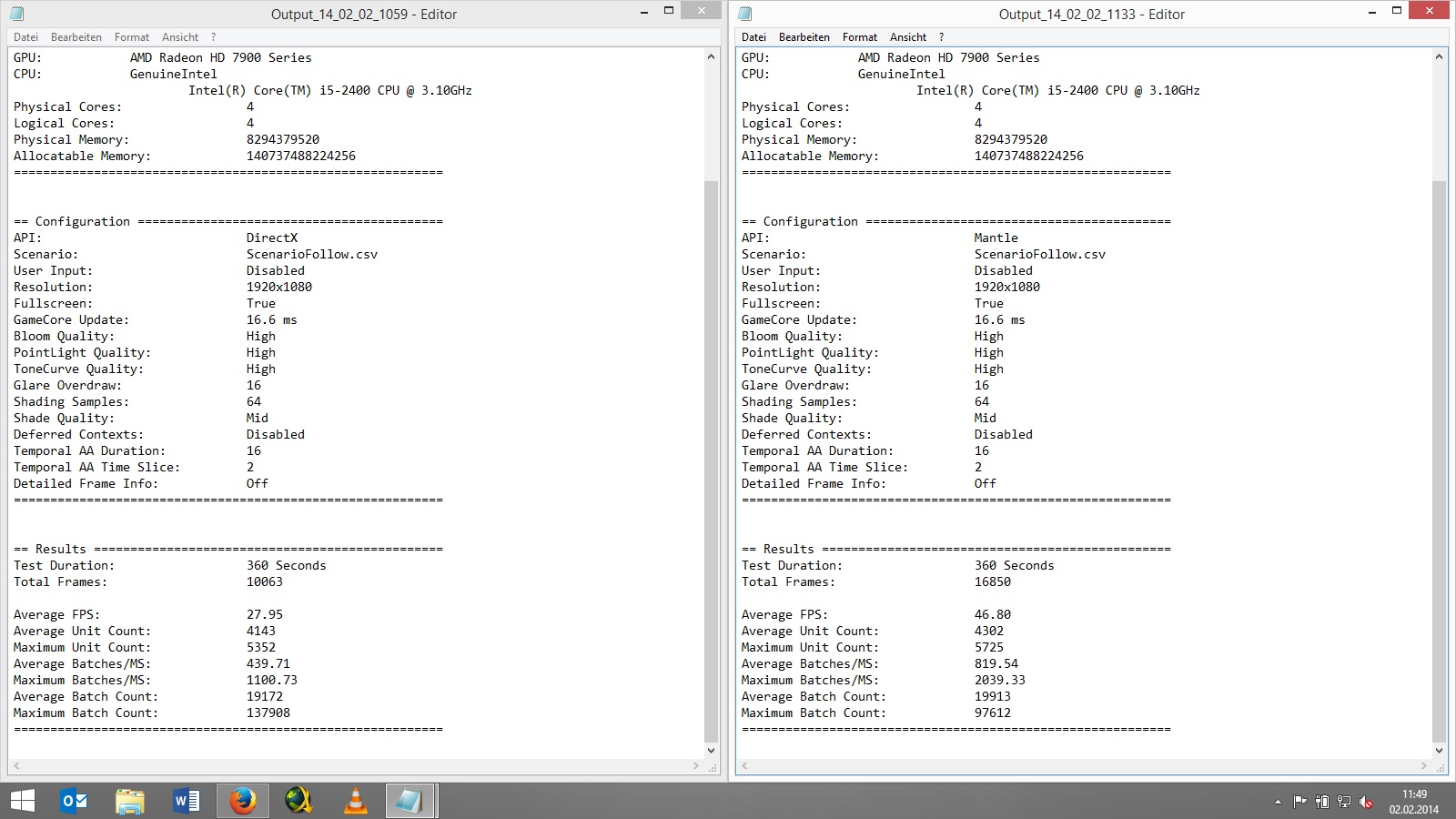Open the network tray icon

click(1344, 802)
